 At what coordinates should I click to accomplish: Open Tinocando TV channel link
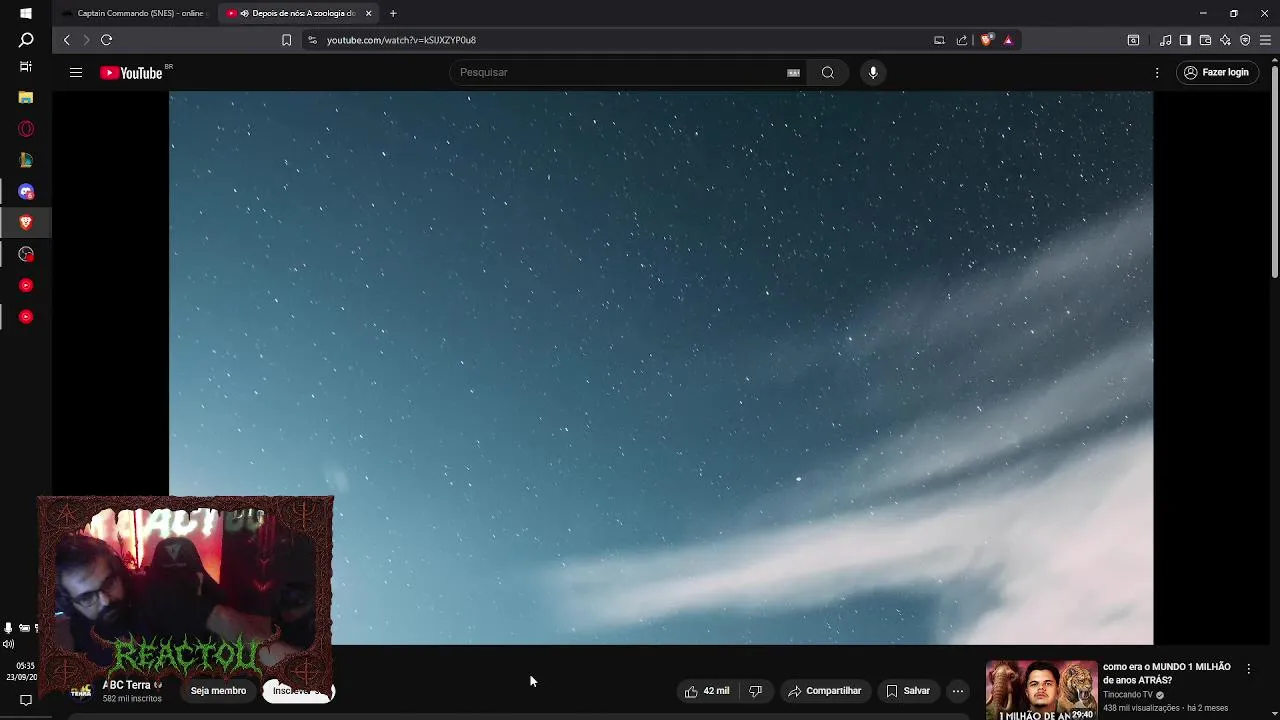[x=1128, y=695]
